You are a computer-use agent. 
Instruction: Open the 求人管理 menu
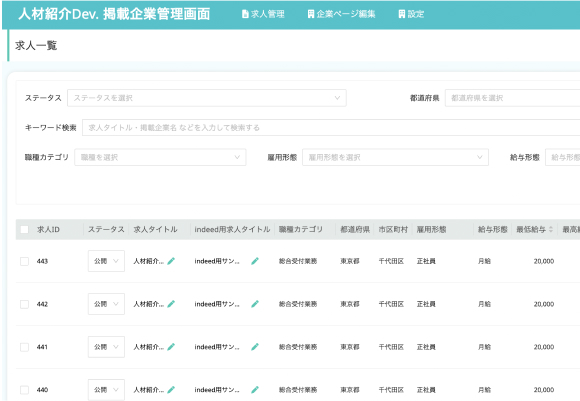pos(263,14)
